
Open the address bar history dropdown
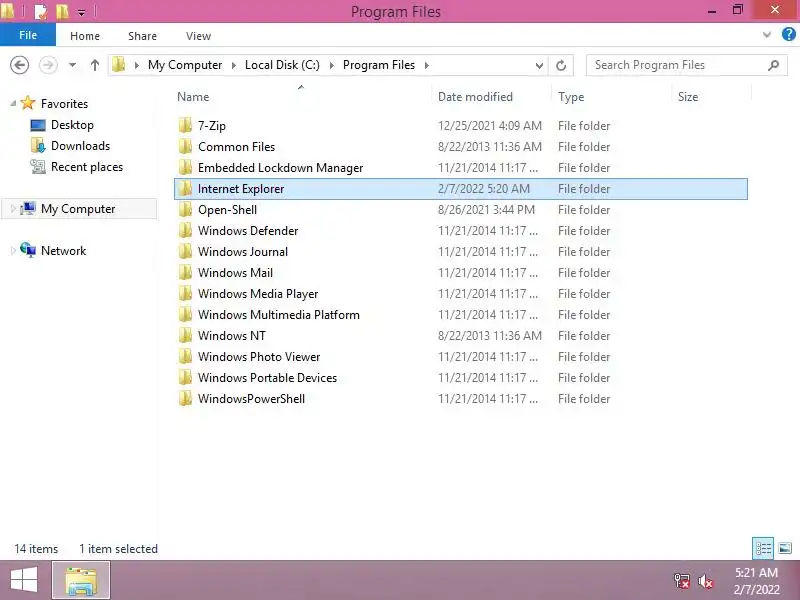point(539,65)
